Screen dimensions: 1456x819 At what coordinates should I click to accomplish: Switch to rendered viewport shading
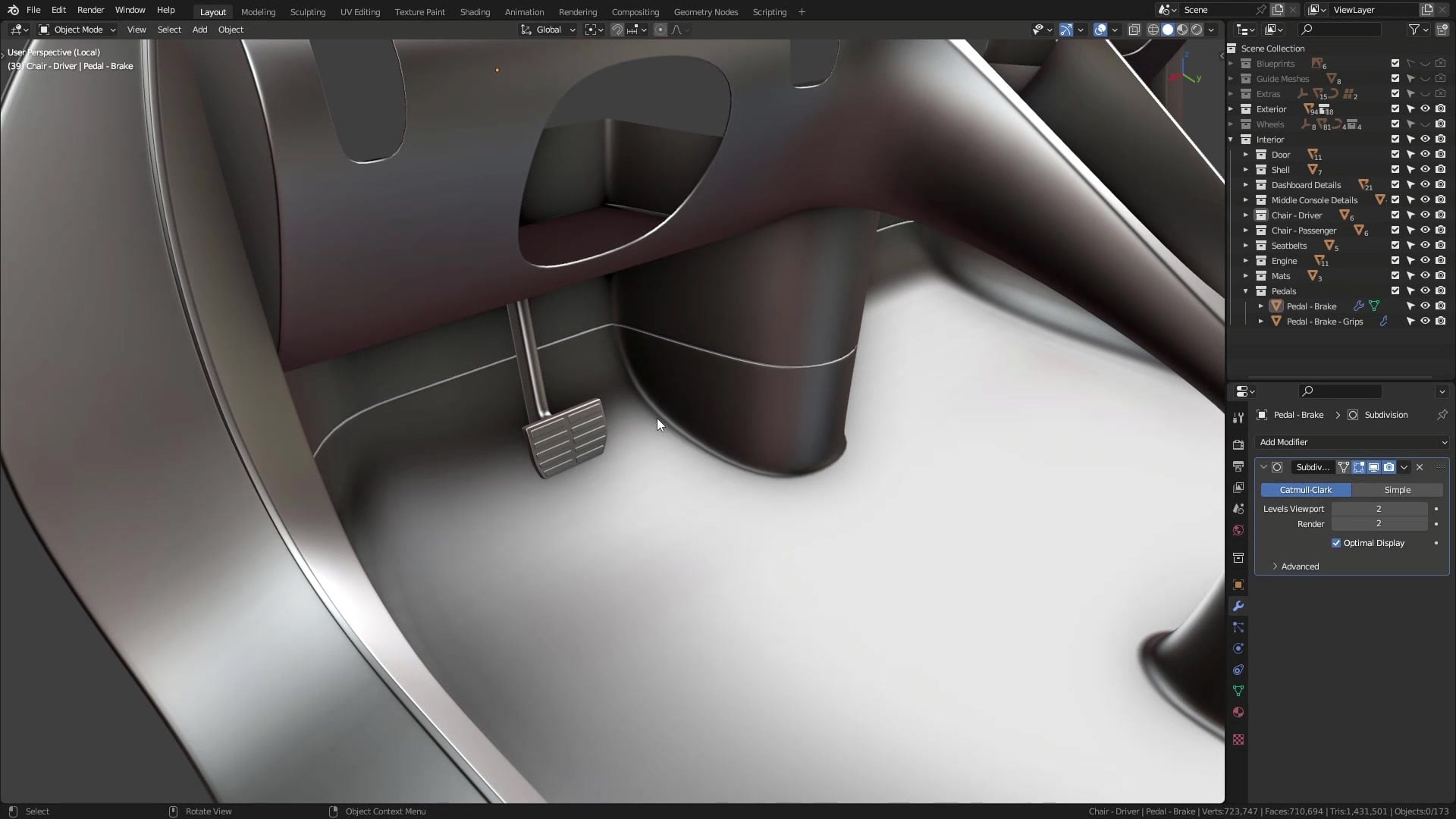[1197, 30]
